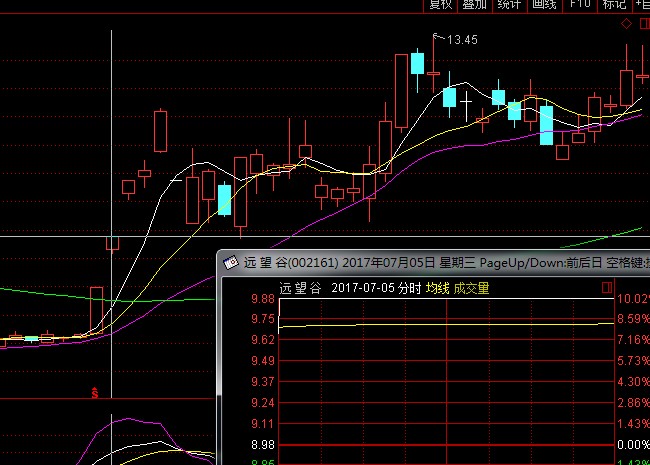Image resolution: width=650 pixels, height=465 pixels.
Task: Click the 9.88 price label on the left axis
Action: [x=234, y=299]
